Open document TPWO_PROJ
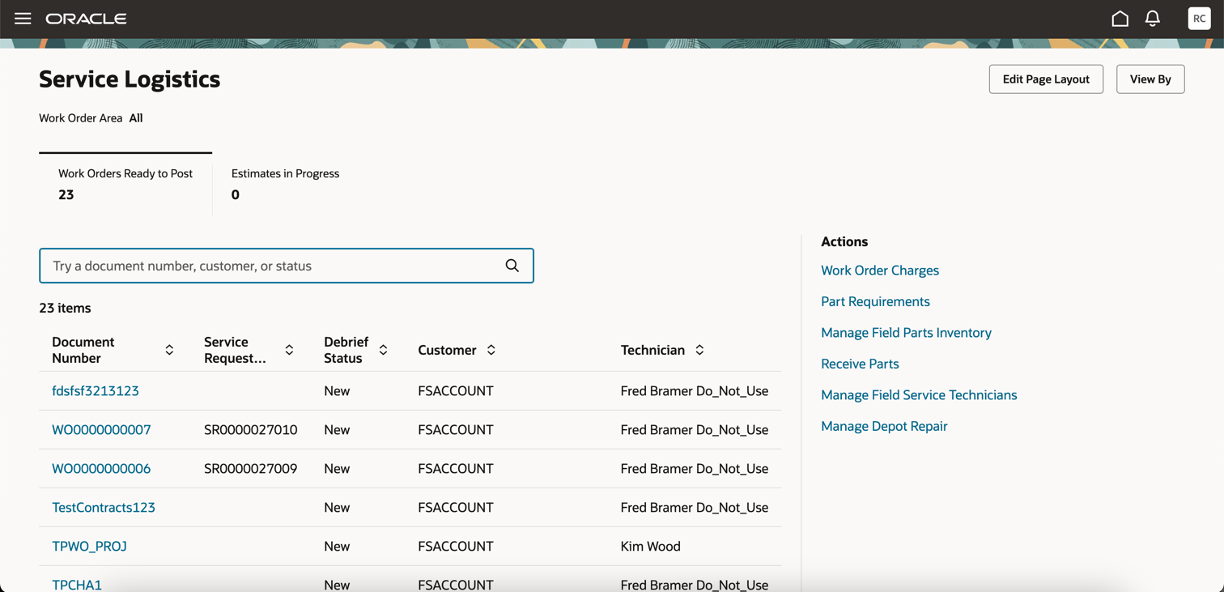This screenshot has width=1224, height=592. pyautogui.click(x=89, y=547)
